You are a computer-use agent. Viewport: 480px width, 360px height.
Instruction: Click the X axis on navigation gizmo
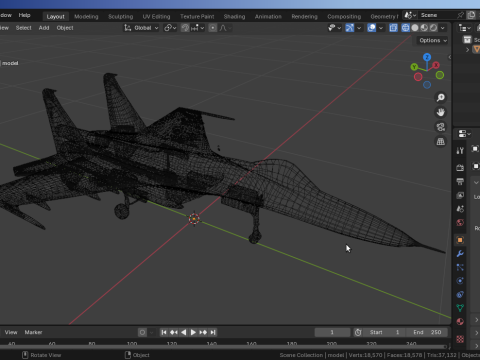tap(436, 65)
